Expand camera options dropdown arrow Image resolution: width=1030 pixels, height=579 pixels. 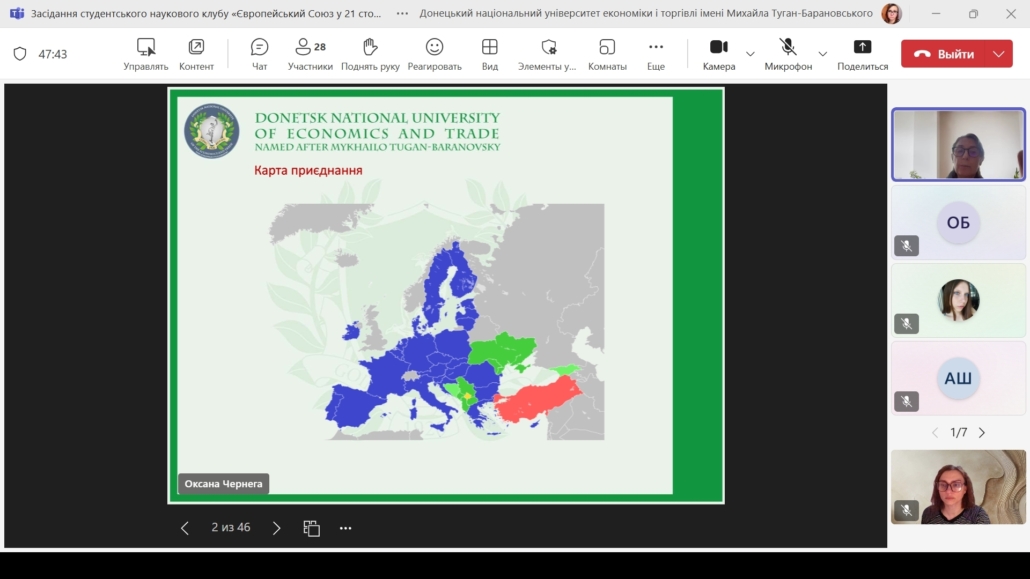[x=751, y=54]
